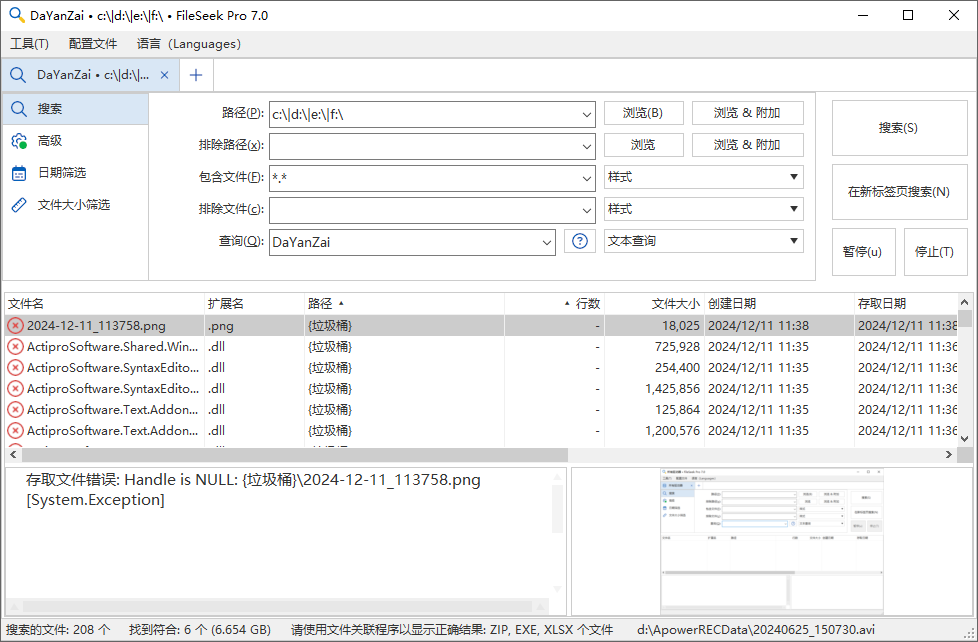
Task: Click the error icon beside 2024-12-11_113758.png
Action: [15, 326]
